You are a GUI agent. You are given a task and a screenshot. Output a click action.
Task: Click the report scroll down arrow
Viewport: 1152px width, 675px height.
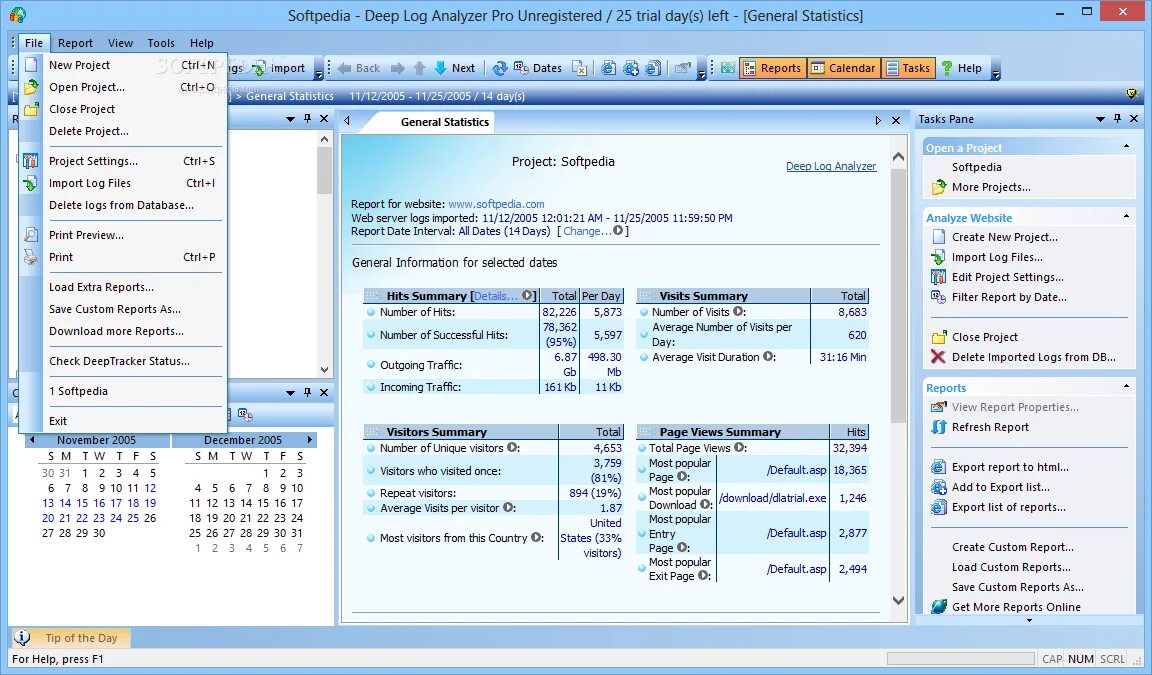(x=898, y=601)
